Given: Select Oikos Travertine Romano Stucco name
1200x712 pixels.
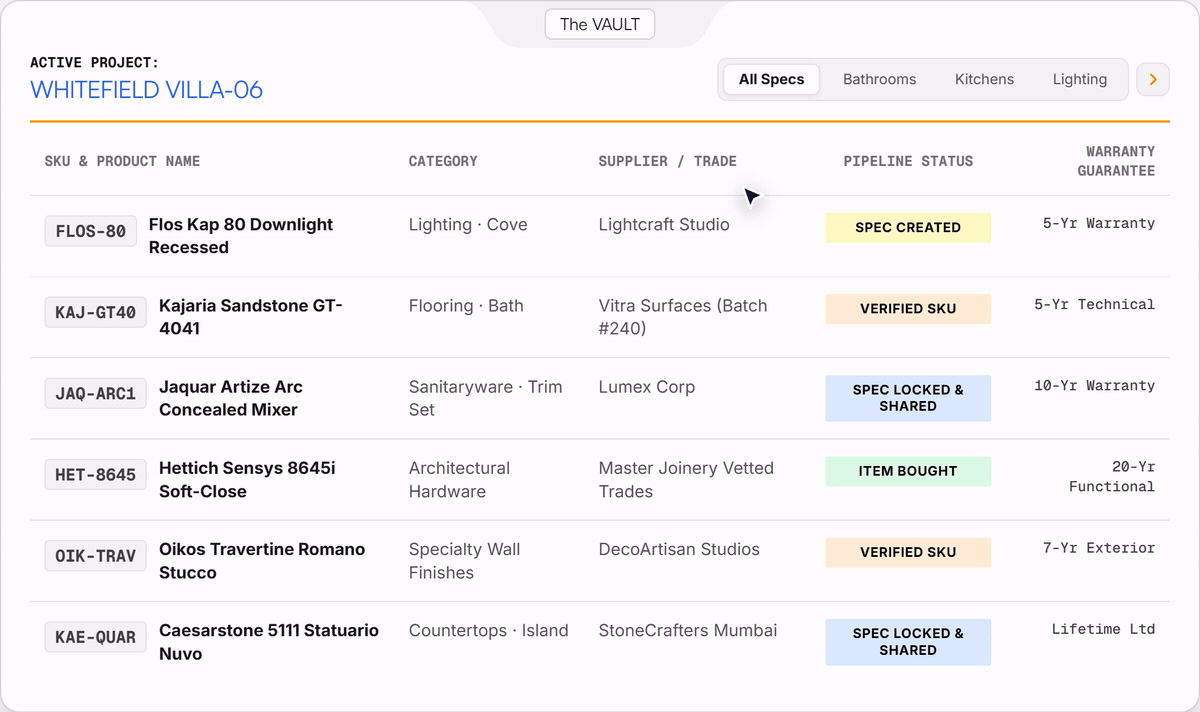Looking at the screenshot, I should (x=262, y=560).
